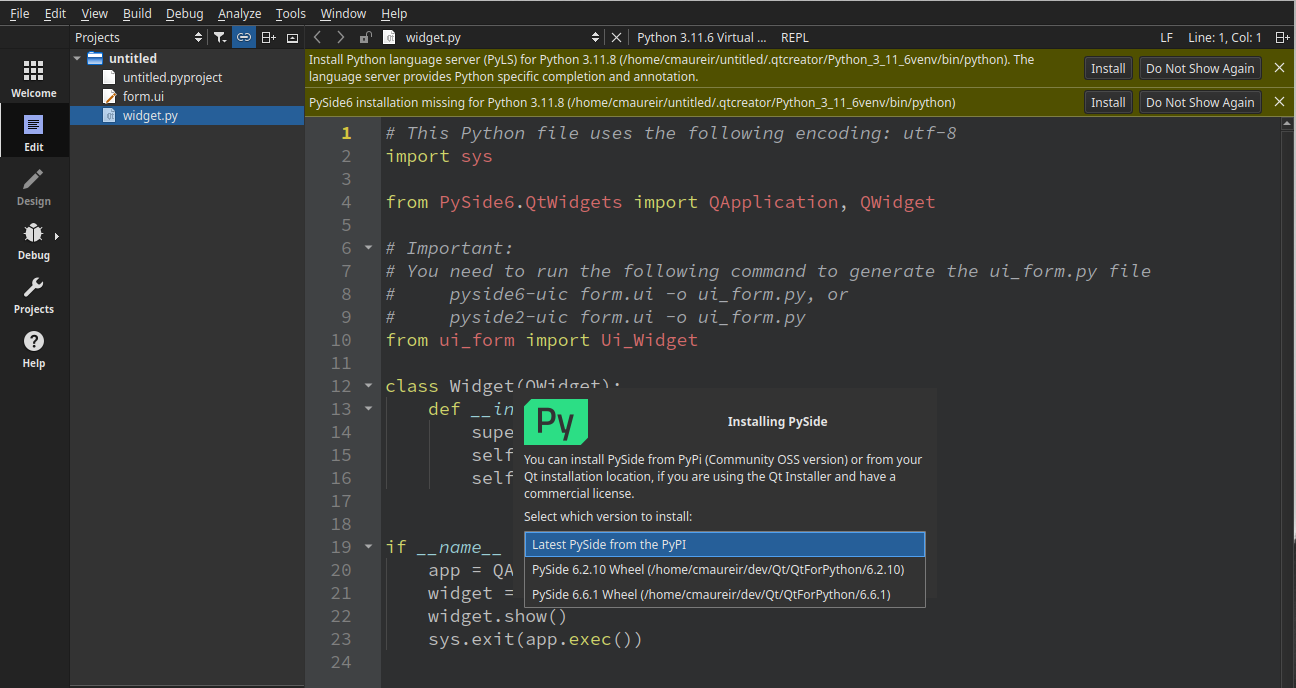Screen dimensions: 1296x688
Task: Toggle the read-only lock for widget.py
Action: [x=366, y=37]
